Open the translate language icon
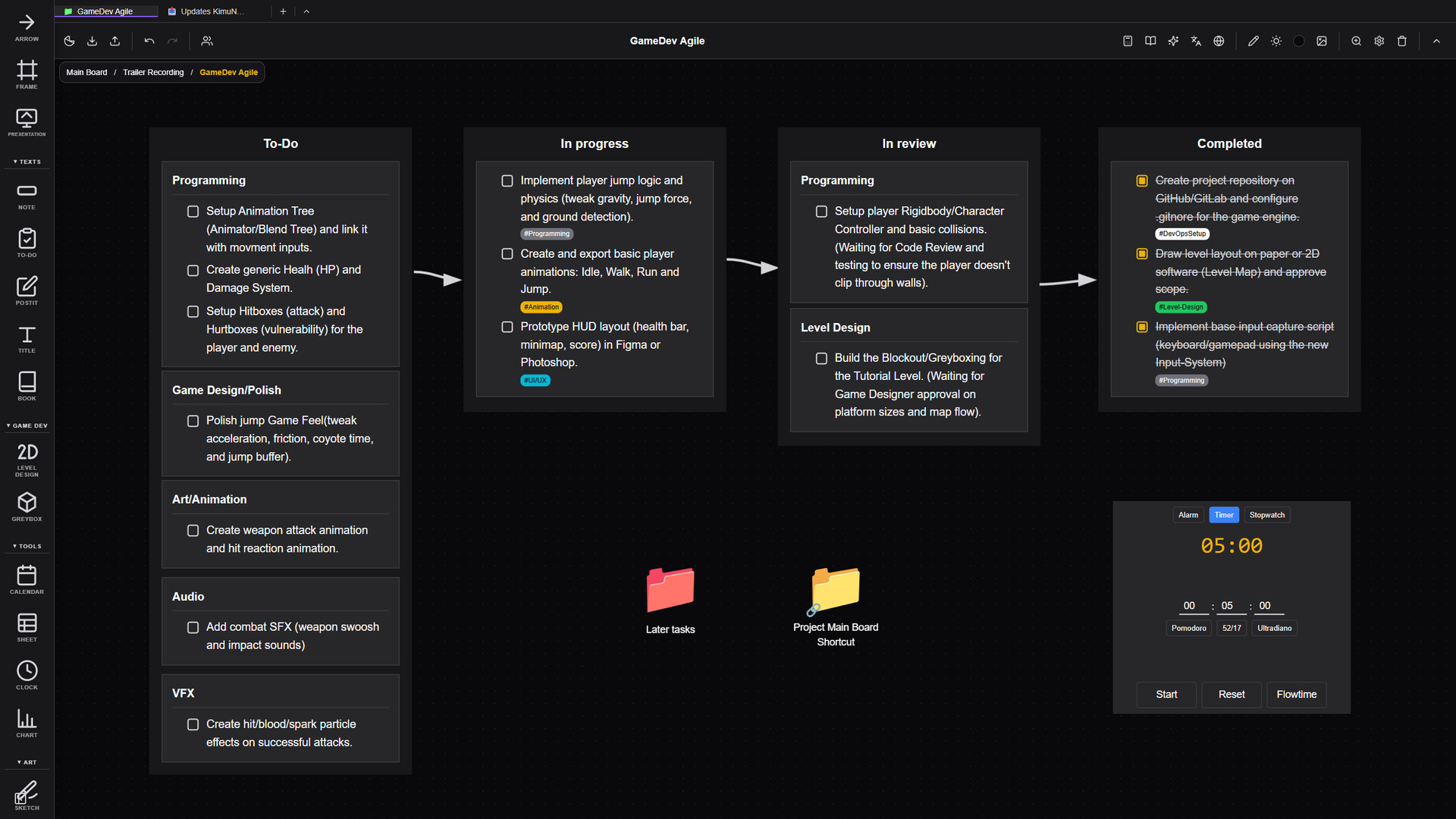Viewport: 1456px width, 819px height. [x=1196, y=41]
